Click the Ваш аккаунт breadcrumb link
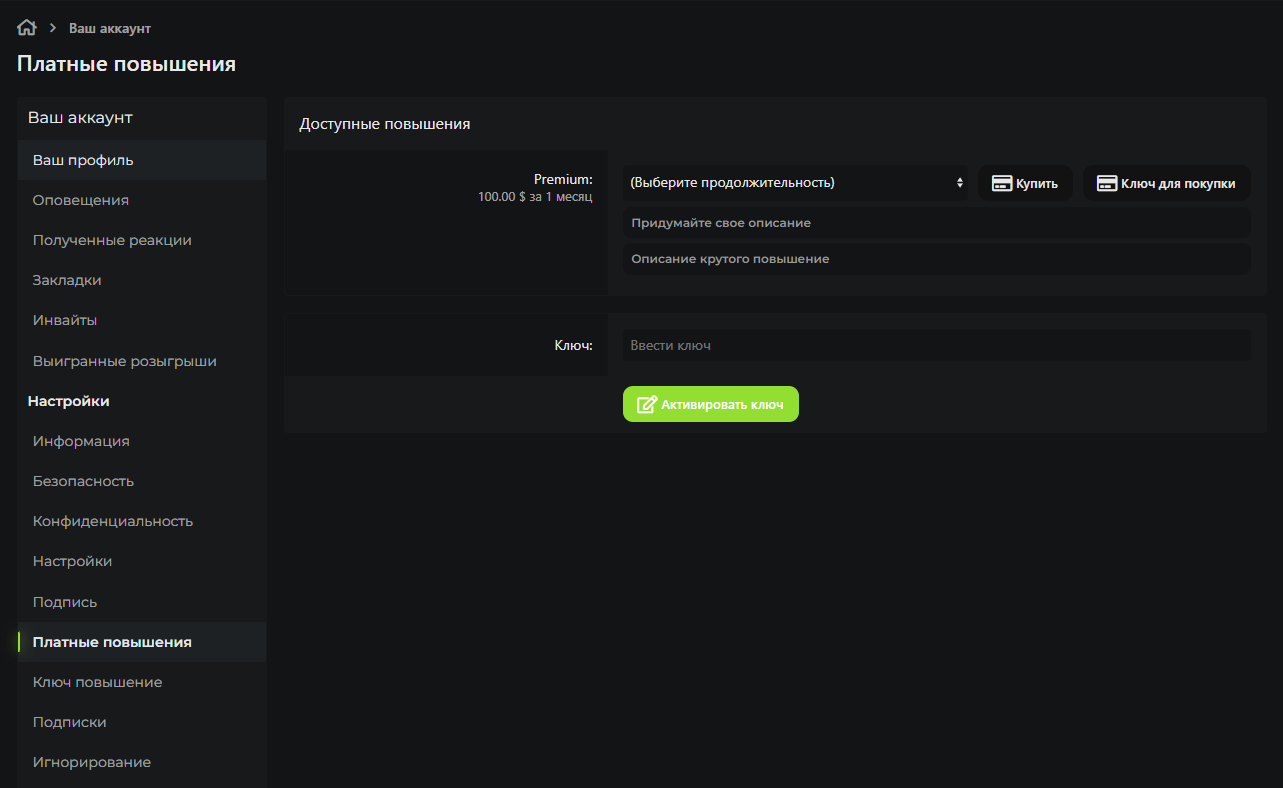 pos(110,29)
